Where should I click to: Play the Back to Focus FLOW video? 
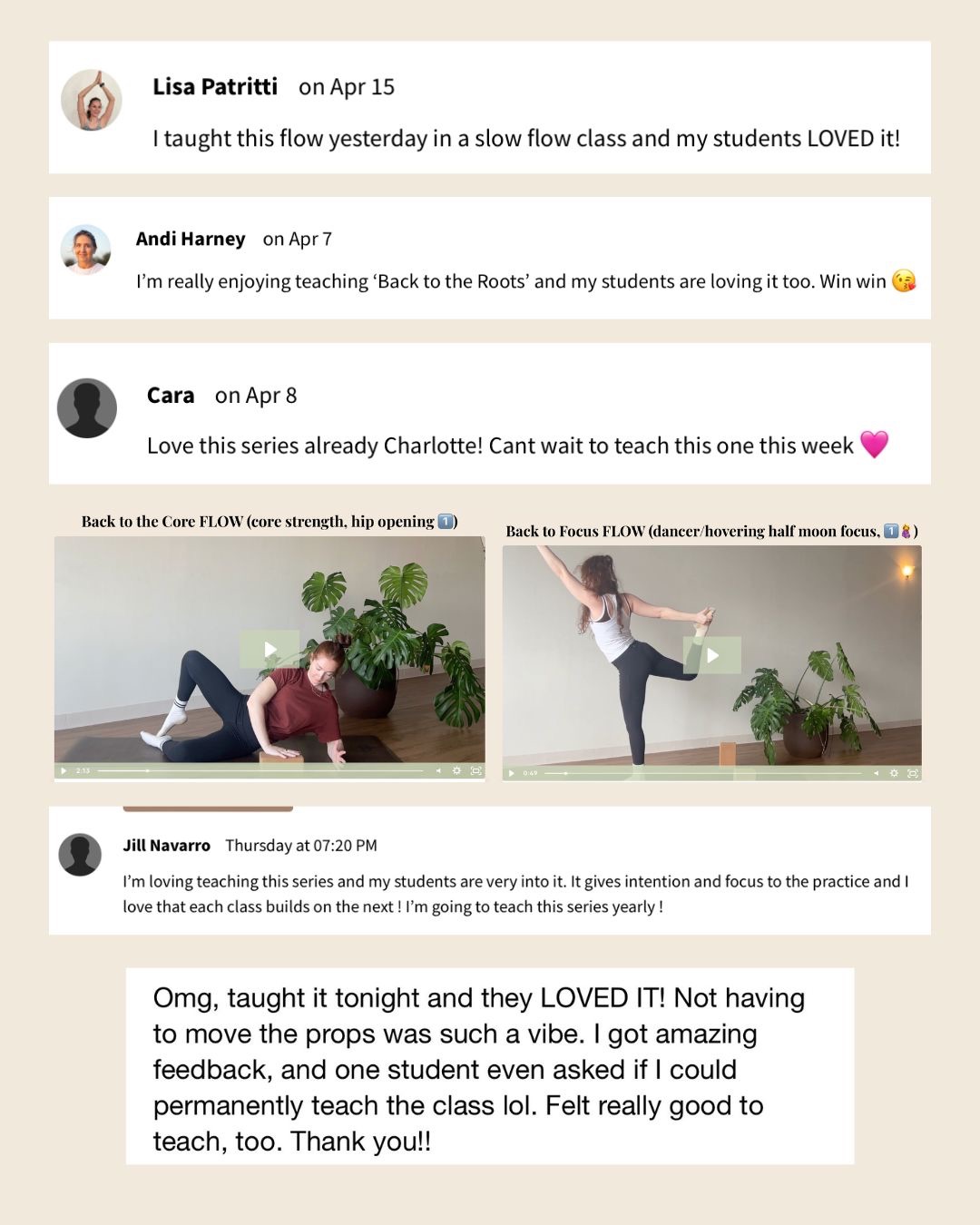(712, 655)
